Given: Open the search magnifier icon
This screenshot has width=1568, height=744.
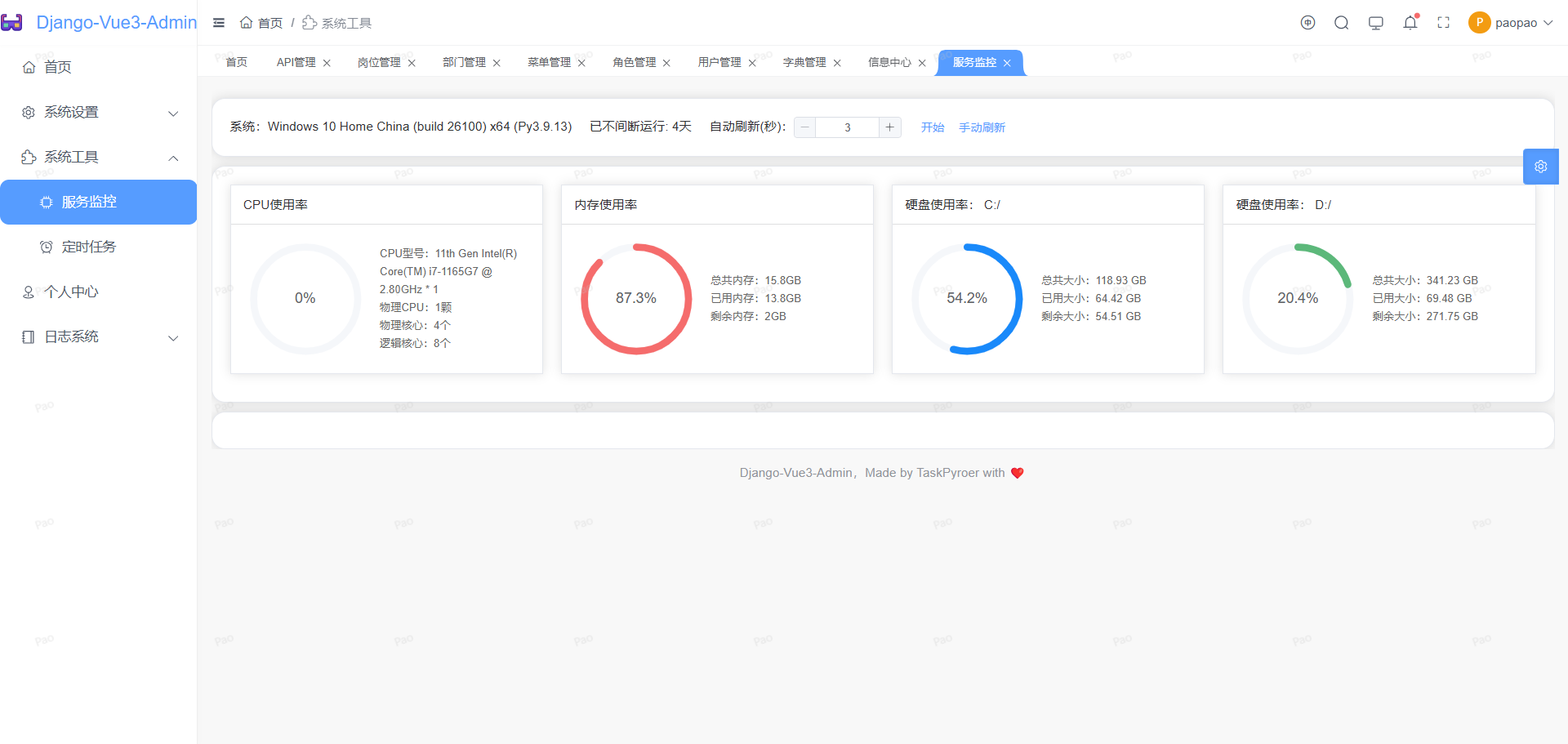Looking at the screenshot, I should click(x=1342, y=23).
